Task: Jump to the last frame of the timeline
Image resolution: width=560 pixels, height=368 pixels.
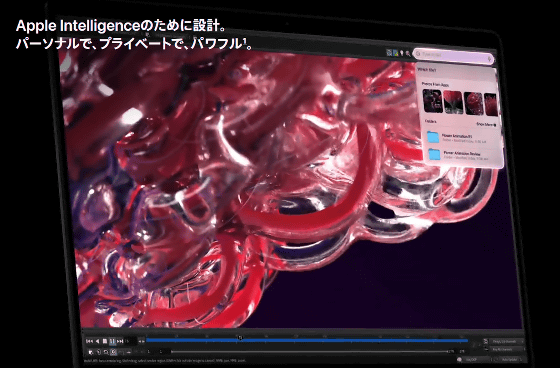Action: 120,342
